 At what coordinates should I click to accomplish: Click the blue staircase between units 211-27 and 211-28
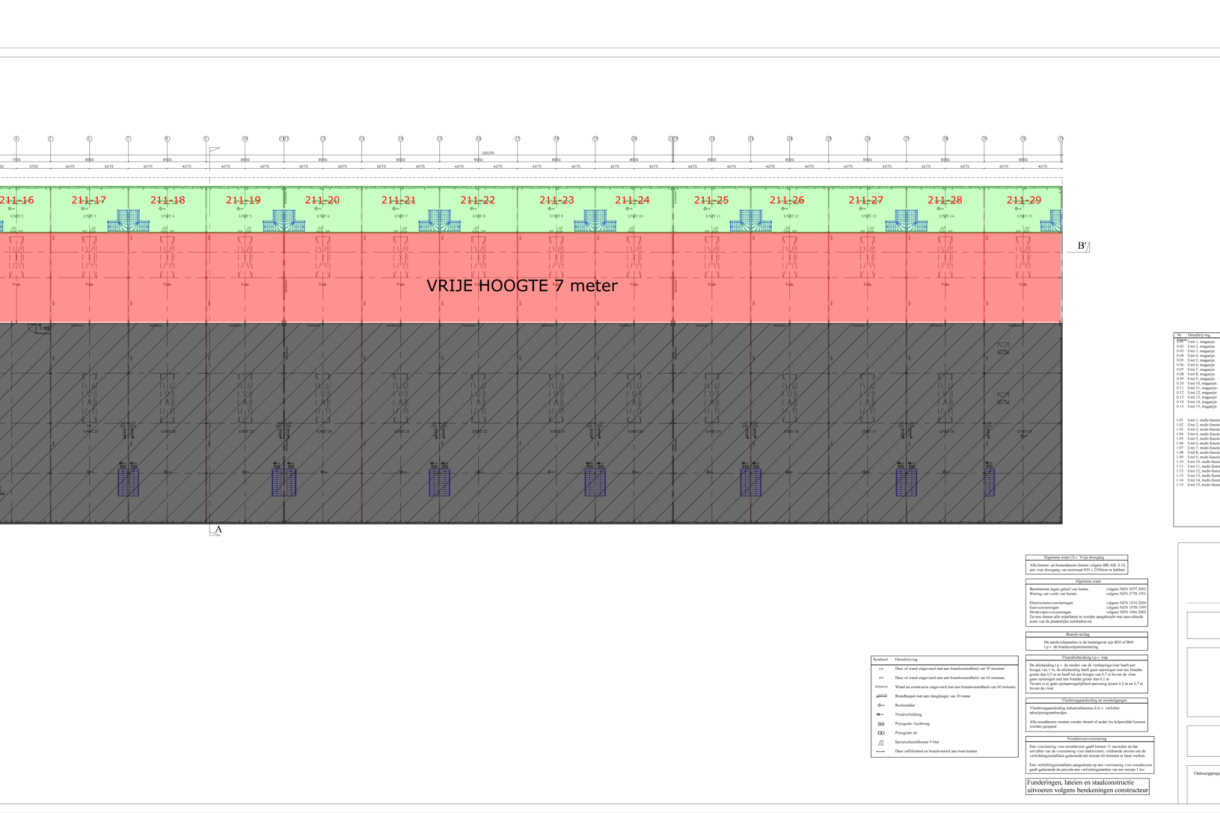tap(907, 221)
